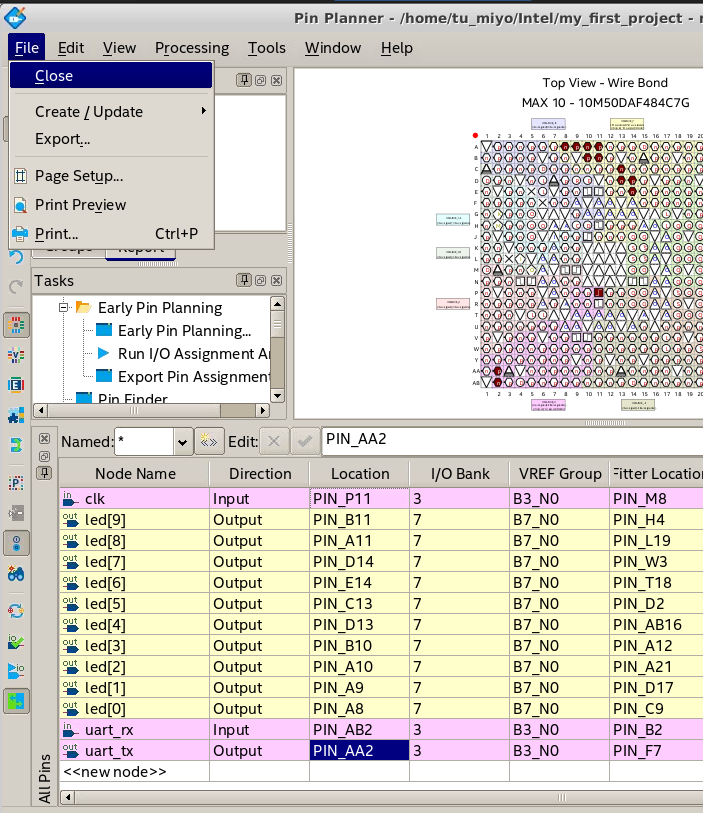703x813 pixels.
Task: Float the All Pins panel
Action: click(45, 456)
